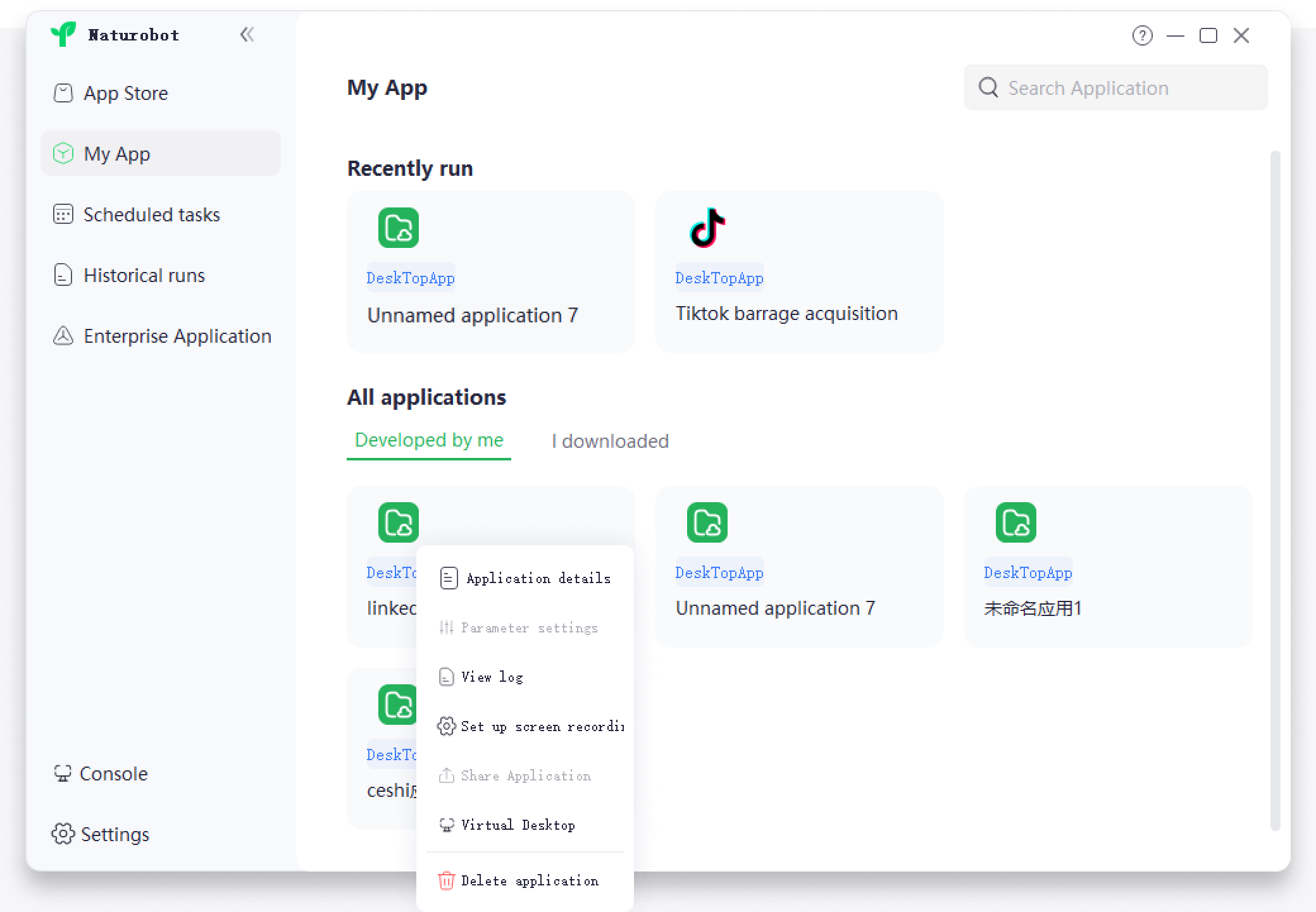
Task: Toggle Share Application option
Action: (x=526, y=775)
